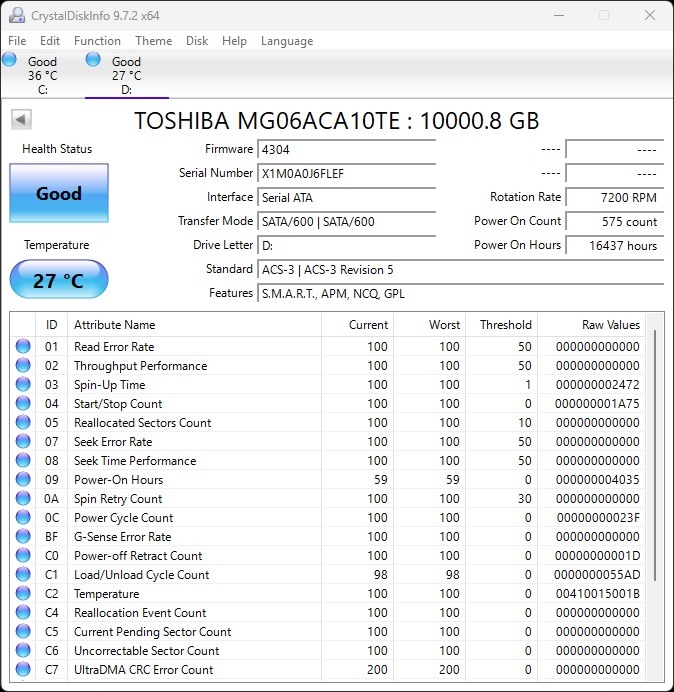Click the Standard ACS-3 field
This screenshot has height=692, width=674.
click(460, 269)
